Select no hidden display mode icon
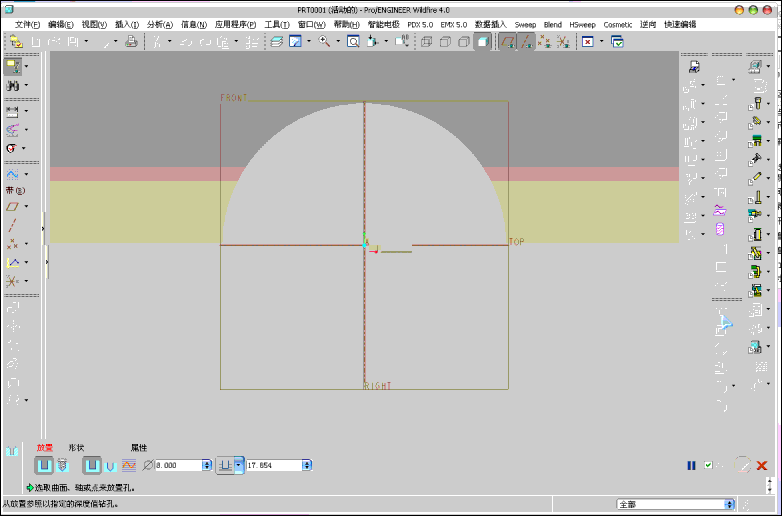This screenshot has height=516, width=782. point(464,42)
